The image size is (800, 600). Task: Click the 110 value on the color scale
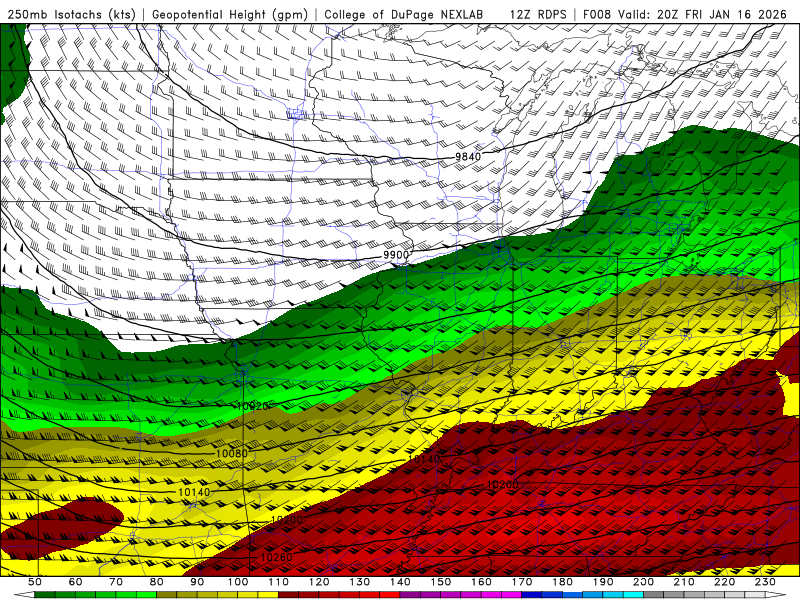[x=279, y=582]
